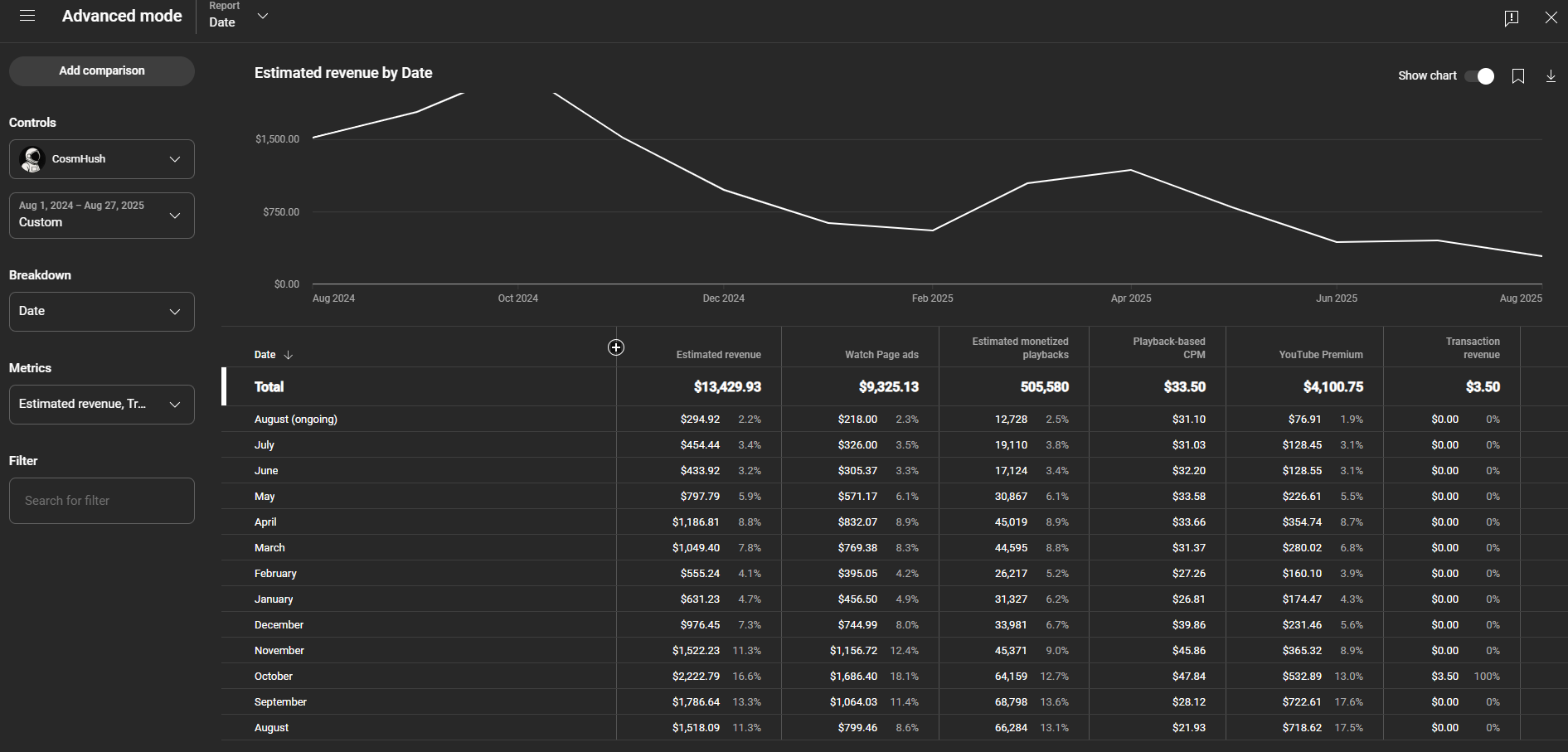Close the Advanced mode panel

pyautogui.click(x=1551, y=17)
